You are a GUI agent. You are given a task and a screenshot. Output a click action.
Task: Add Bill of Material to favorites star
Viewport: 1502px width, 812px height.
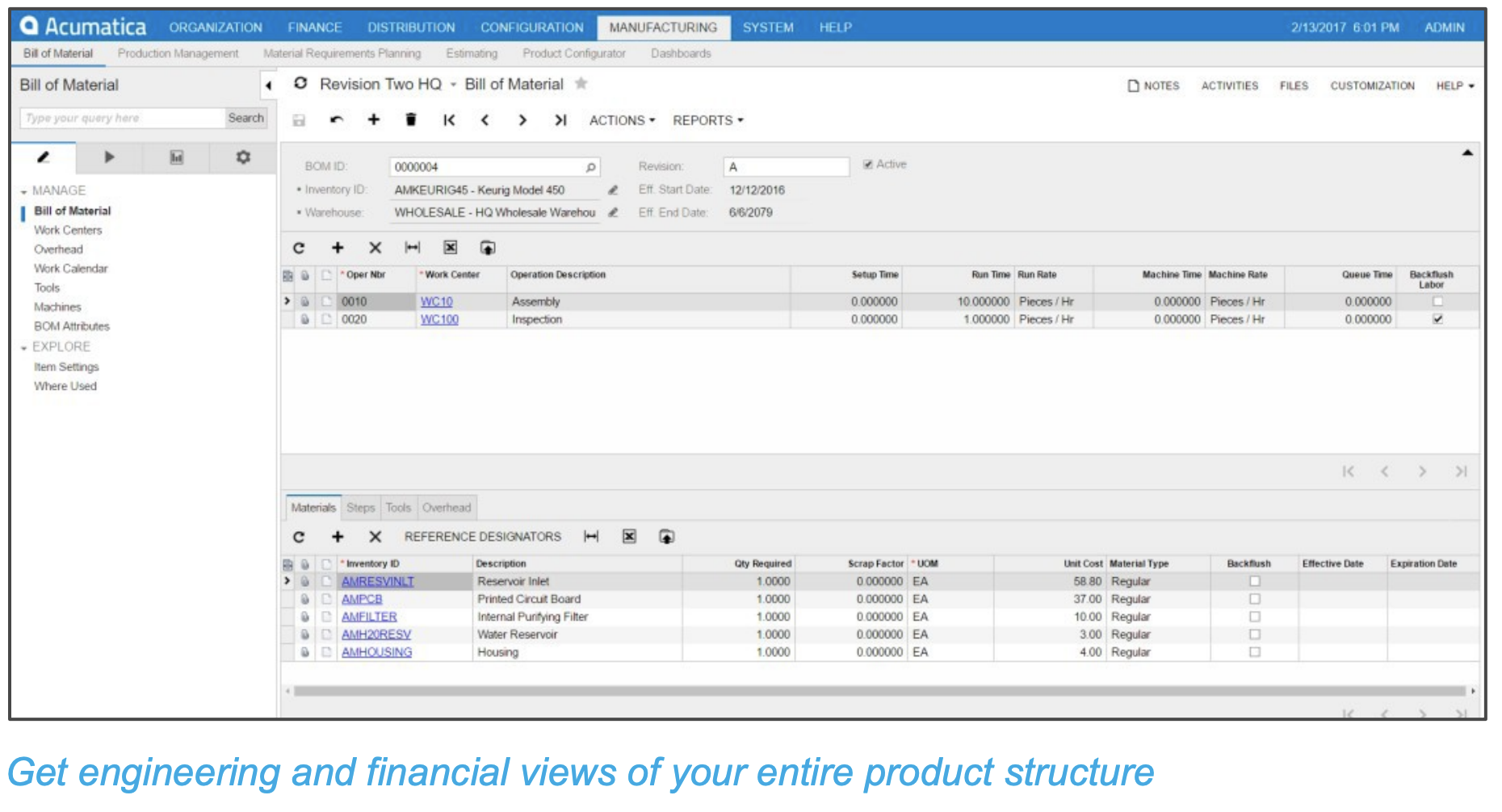coord(581,83)
